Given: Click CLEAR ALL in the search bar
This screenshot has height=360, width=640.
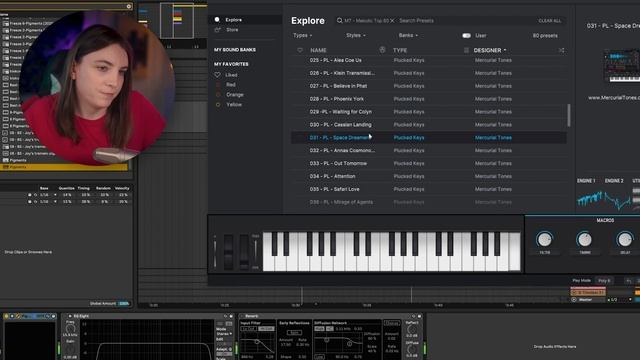Looking at the screenshot, I should (549, 21).
